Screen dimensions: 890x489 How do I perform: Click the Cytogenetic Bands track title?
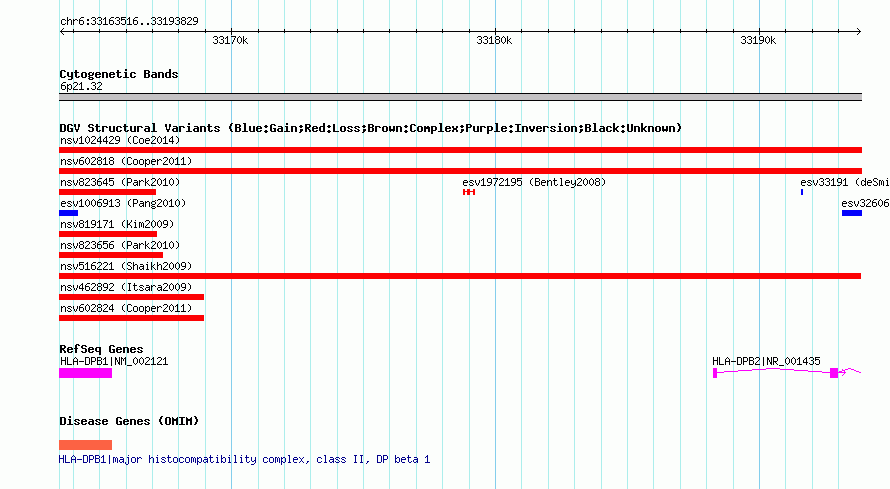(x=119, y=74)
